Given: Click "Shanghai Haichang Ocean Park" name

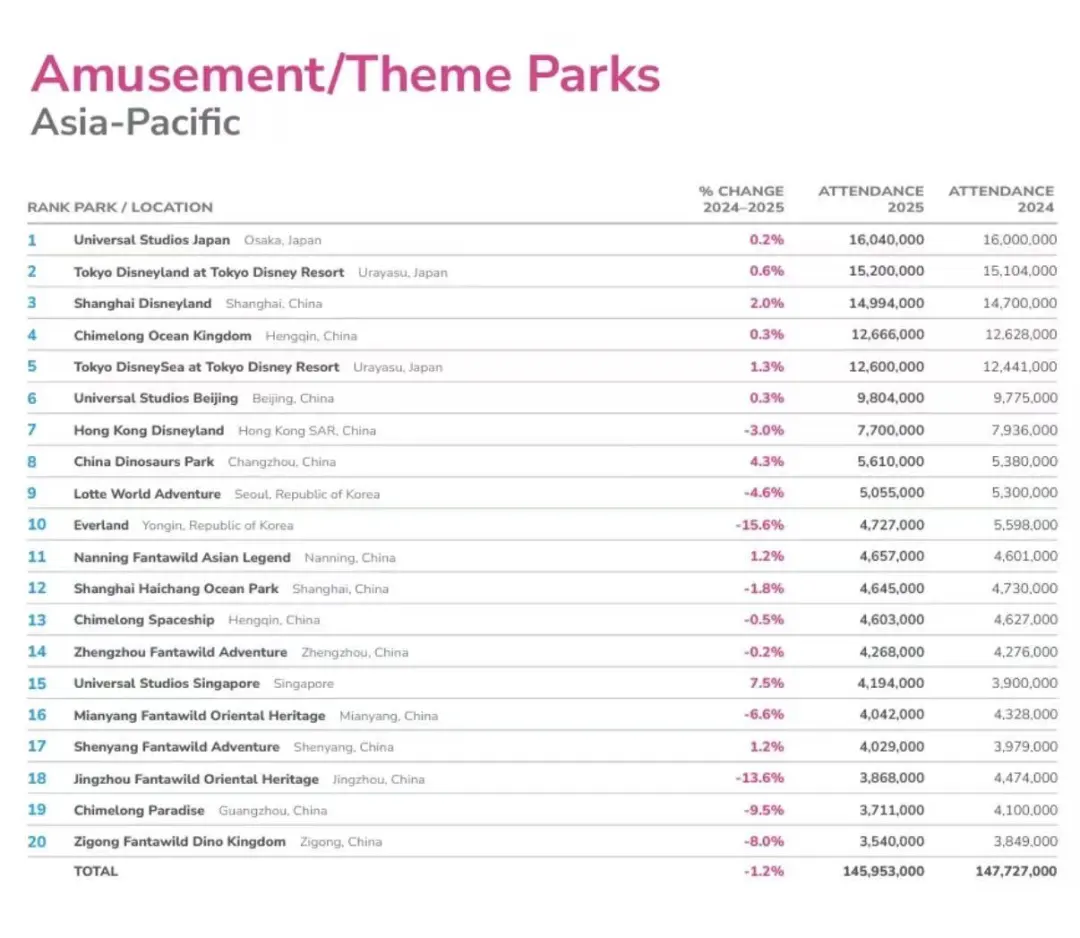Looking at the screenshot, I should [176, 589].
